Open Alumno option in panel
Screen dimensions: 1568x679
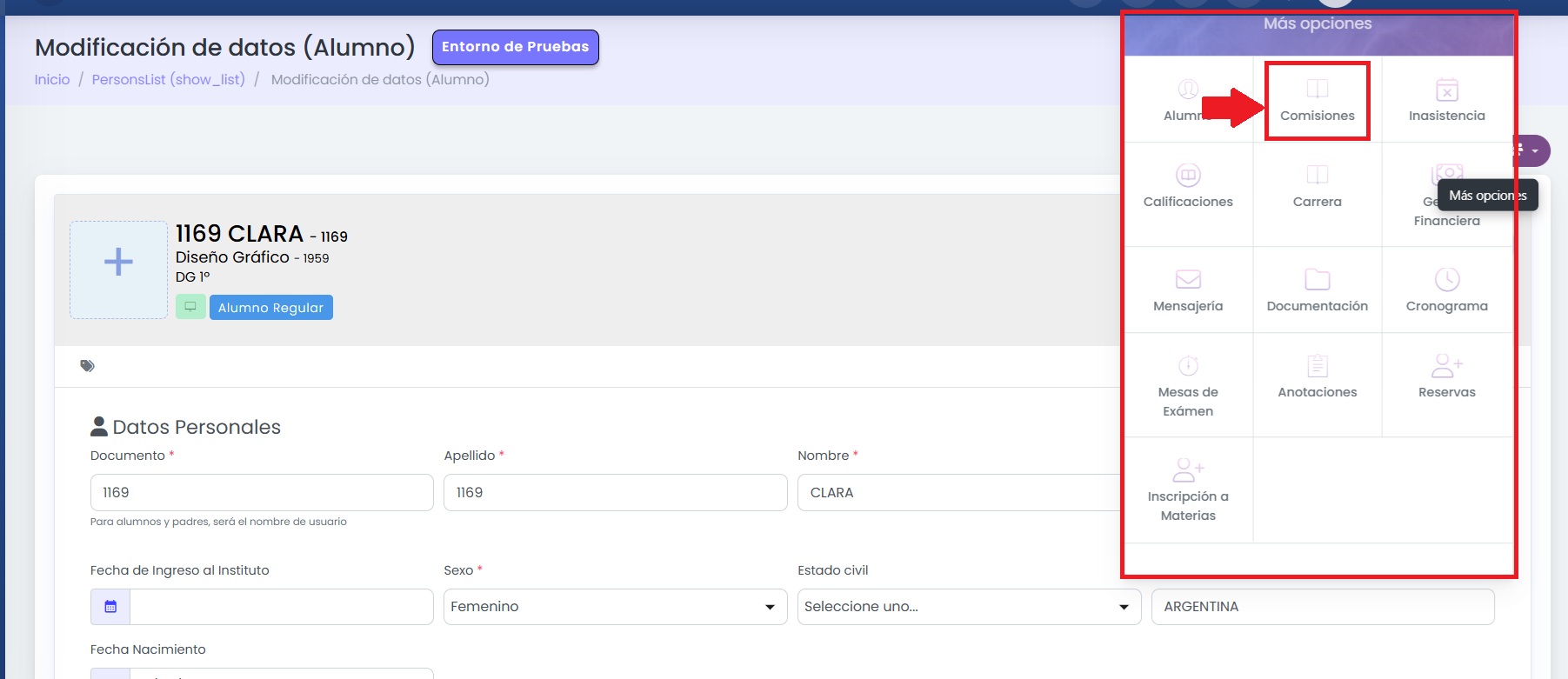[1188, 100]
